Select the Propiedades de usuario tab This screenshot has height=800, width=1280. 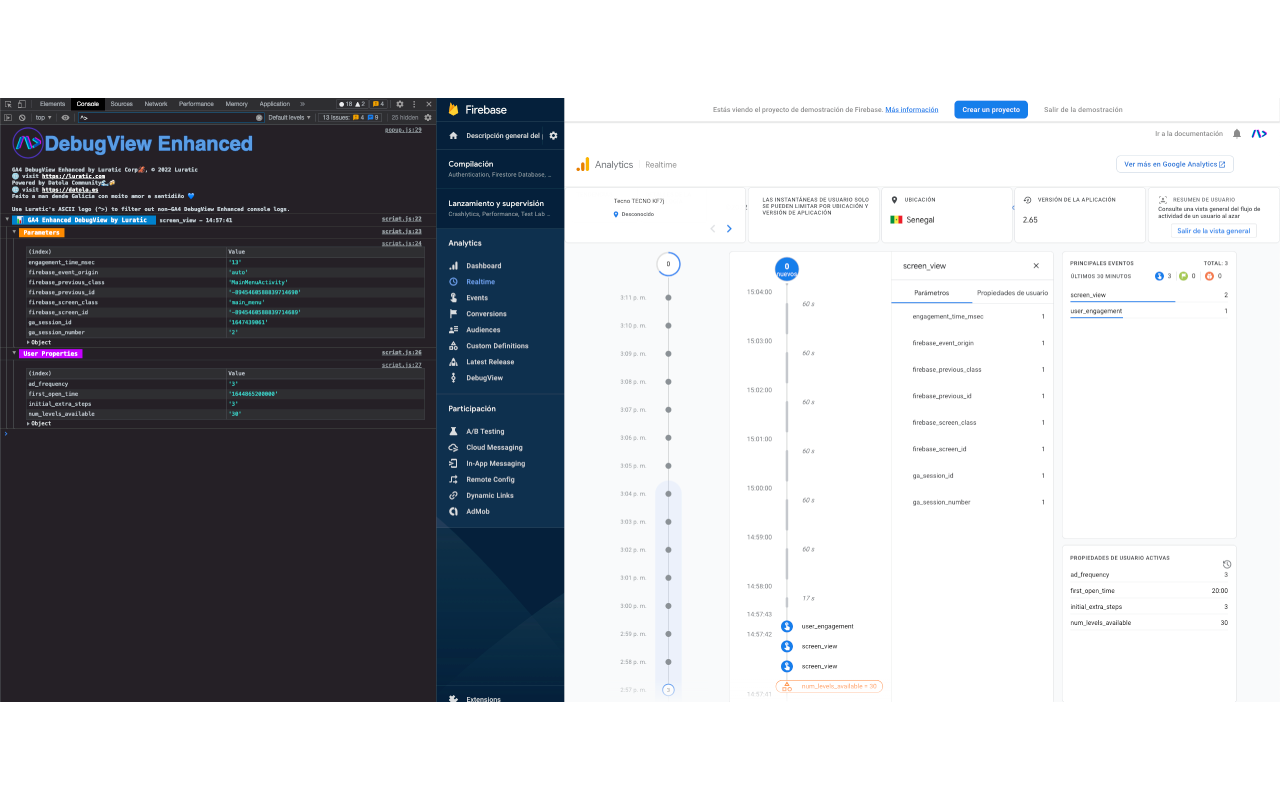pyautogui.click(x=1012, y=293)
